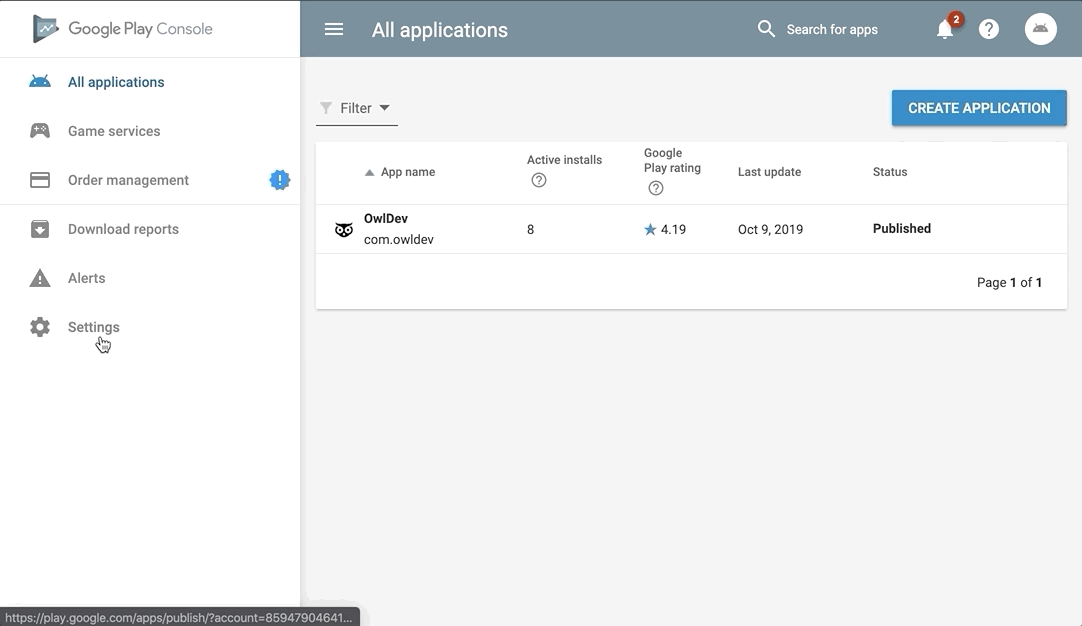
Task: Click the blue rating star icon
Action: pyautogui.click(x=650, y=229)
